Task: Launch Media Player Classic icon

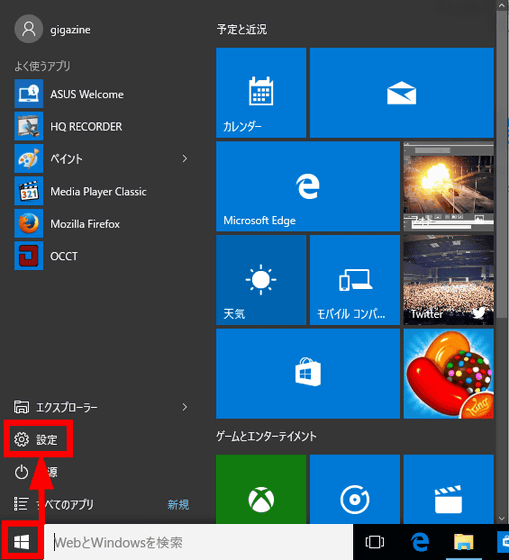Action: coord(29,191)
